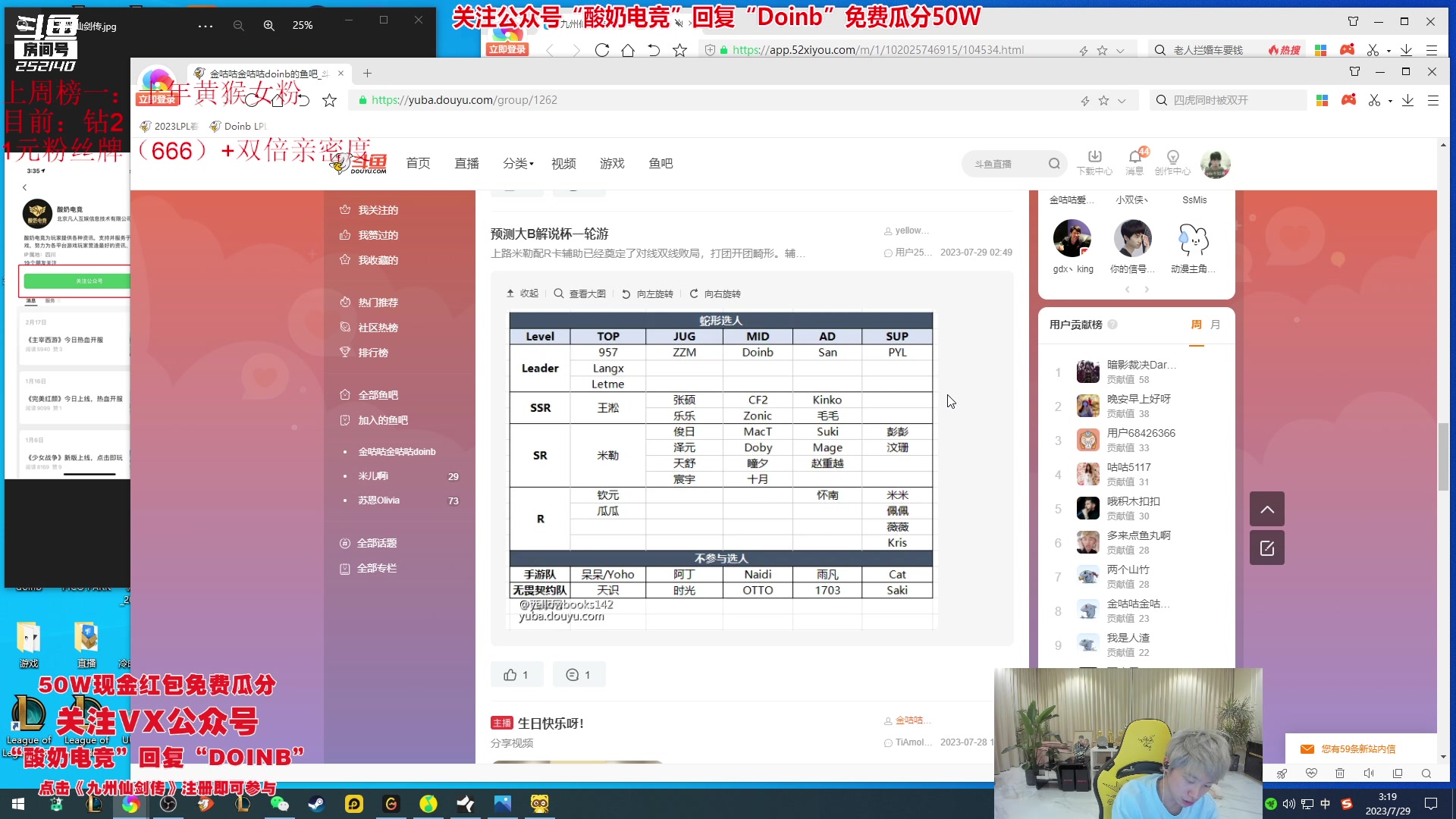Open the user profile avatar in Douyu header
This screenshot has height=819, width=1456.
coord(1215,164)
